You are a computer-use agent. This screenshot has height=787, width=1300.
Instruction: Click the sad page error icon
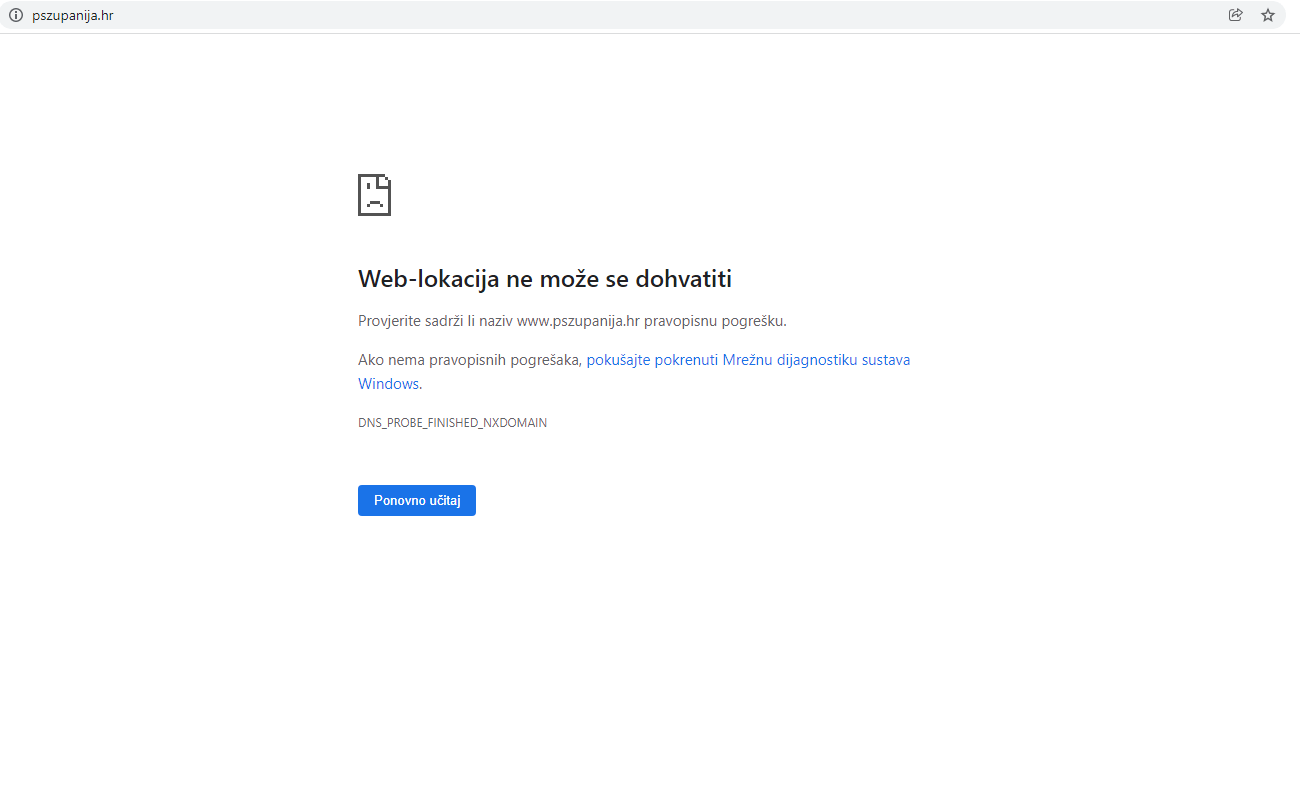coord(374,195)
